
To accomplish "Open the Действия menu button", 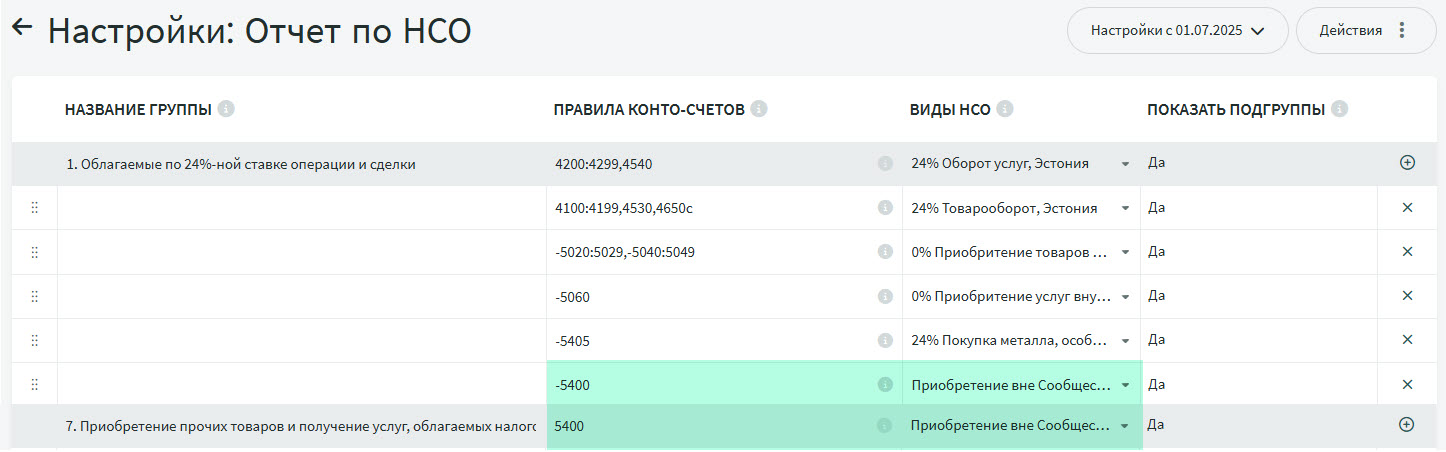I will click(1365, 30).
